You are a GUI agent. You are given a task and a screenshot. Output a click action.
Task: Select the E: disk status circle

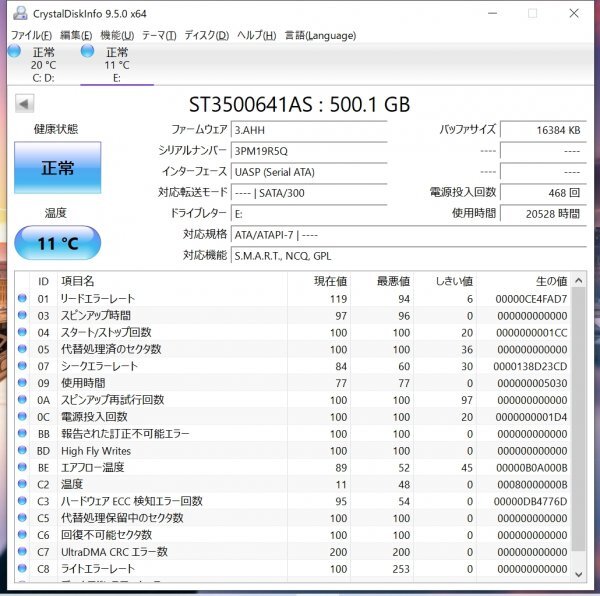click(x=88, y=51)
